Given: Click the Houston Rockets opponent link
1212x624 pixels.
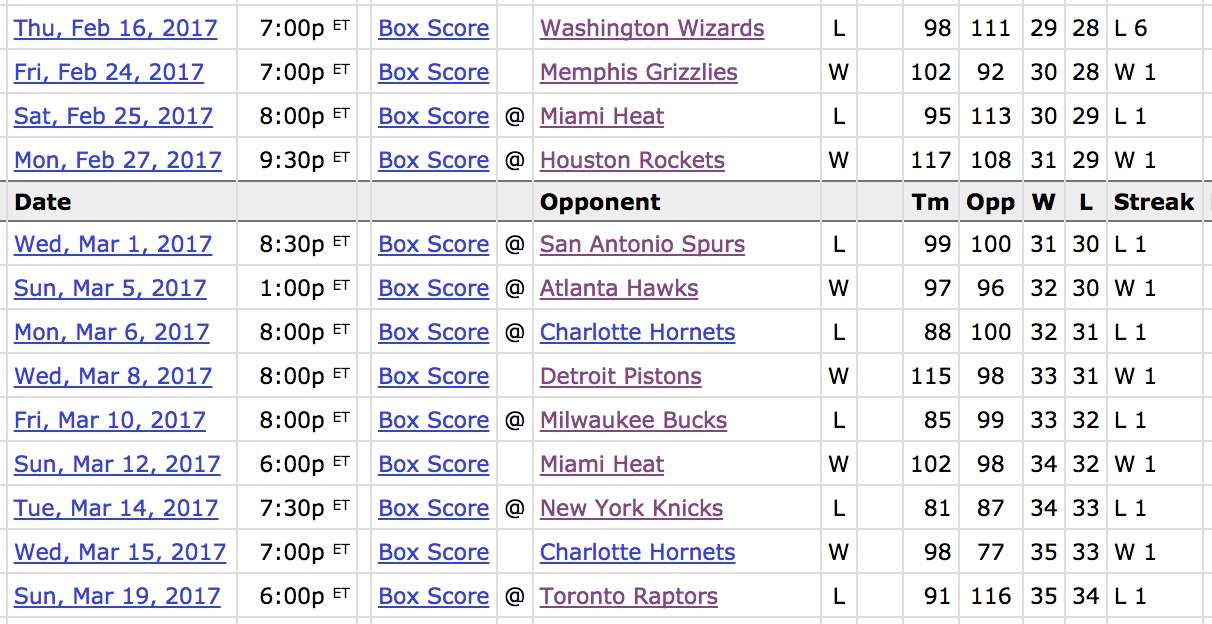Looking at the screenshot, I should (632, 160).
